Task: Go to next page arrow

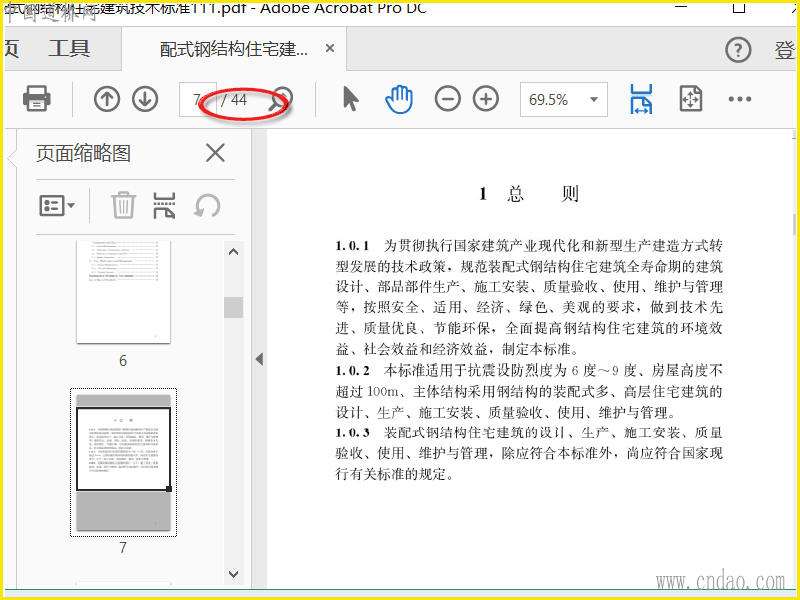Action: 145,99
